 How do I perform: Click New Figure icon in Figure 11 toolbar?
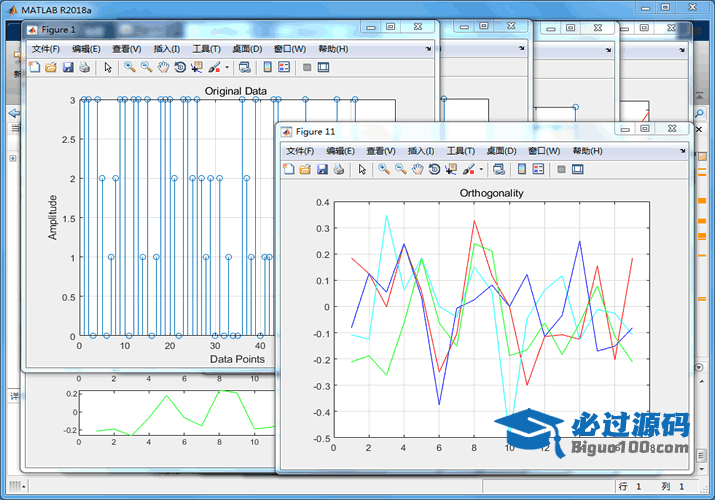point(289,170)
